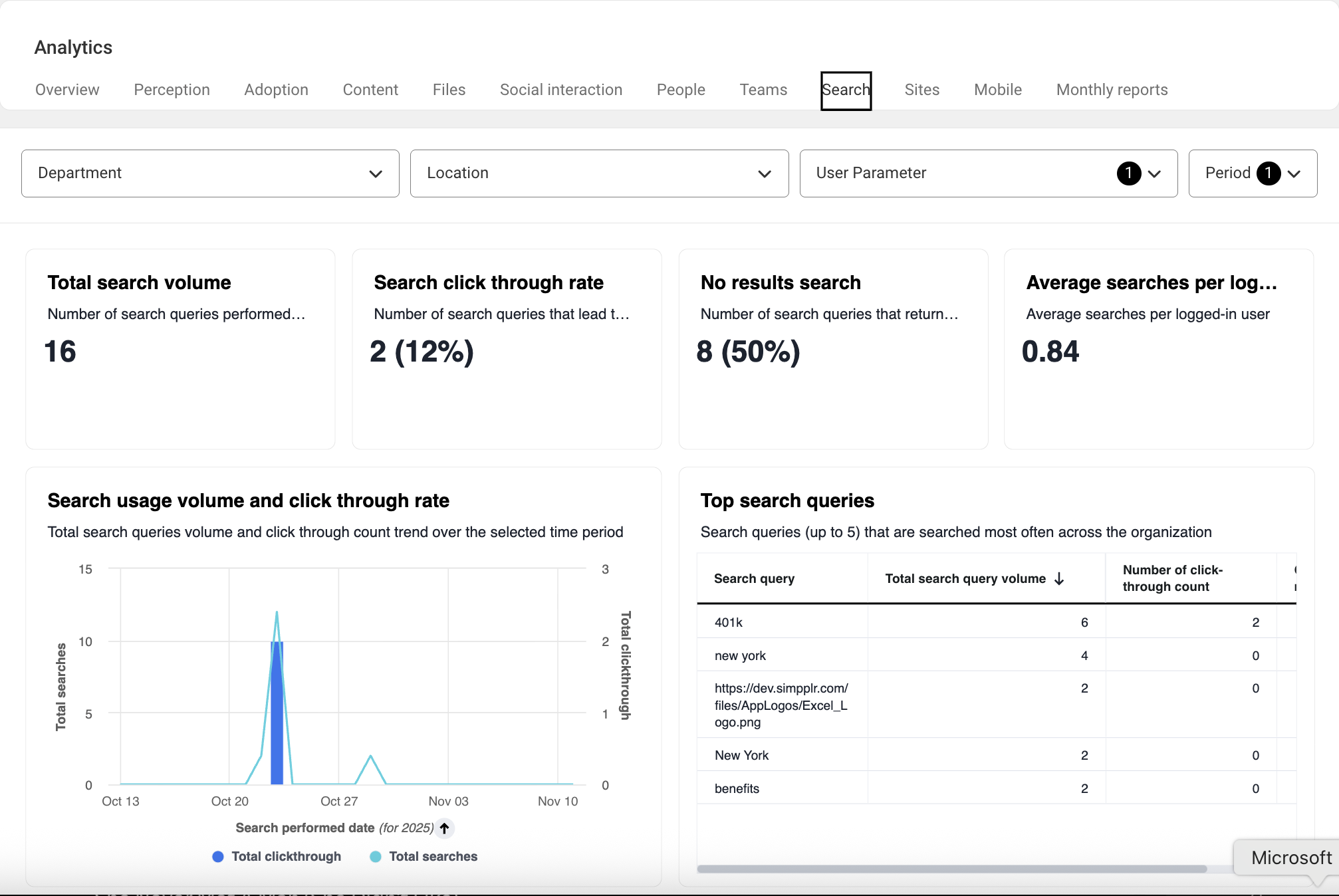Viewport: 1339px width, 896px height.
Task: Click the Number of click-through count header
Action: pyautogui.click(x=1172, y=578)
